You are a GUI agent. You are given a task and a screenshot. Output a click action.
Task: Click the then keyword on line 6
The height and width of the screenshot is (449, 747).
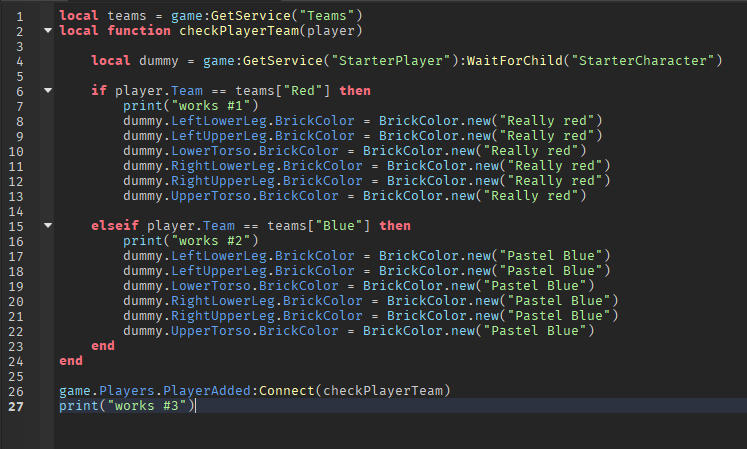click(x=355, y=91)
